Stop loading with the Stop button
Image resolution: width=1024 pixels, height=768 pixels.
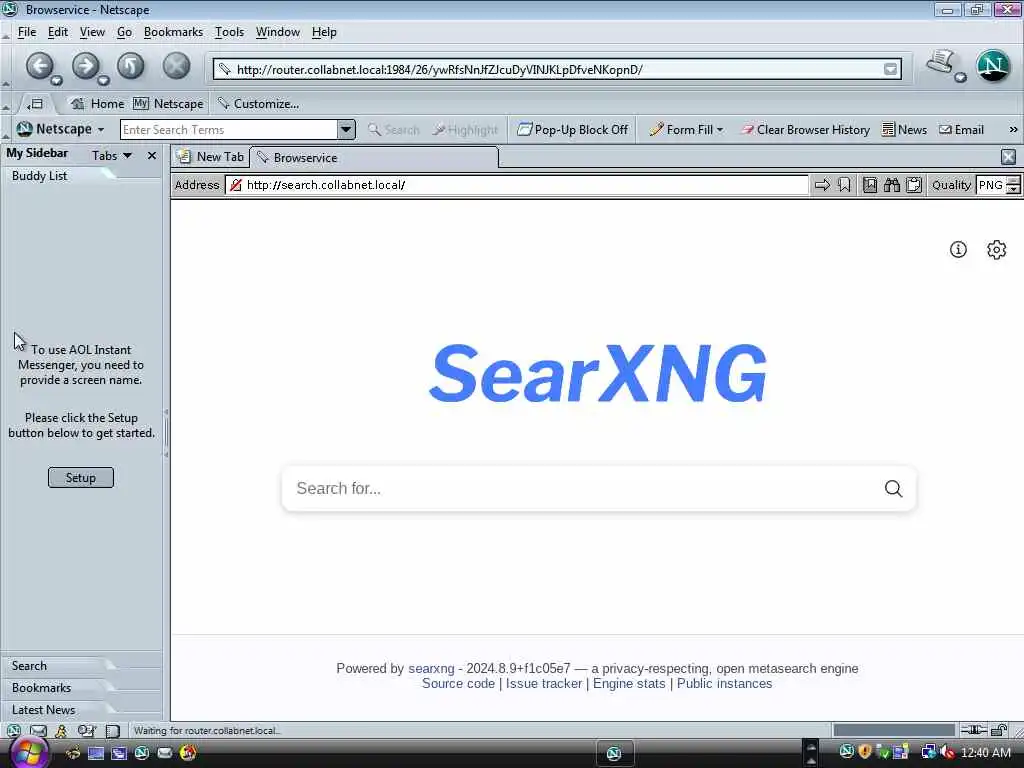pos(176,65)
